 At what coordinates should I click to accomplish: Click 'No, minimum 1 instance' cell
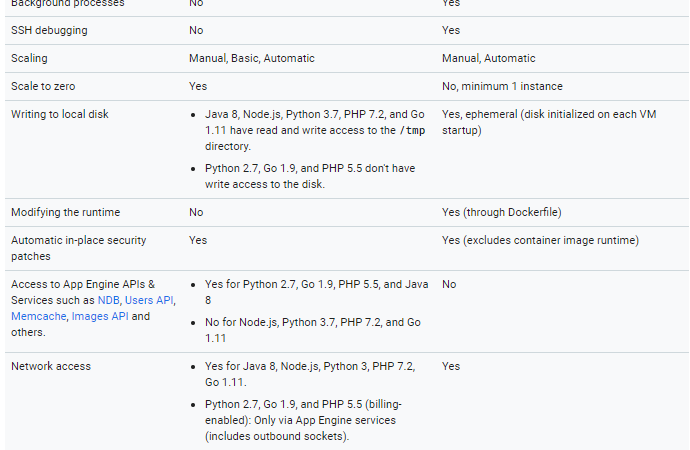pos(502,86)
